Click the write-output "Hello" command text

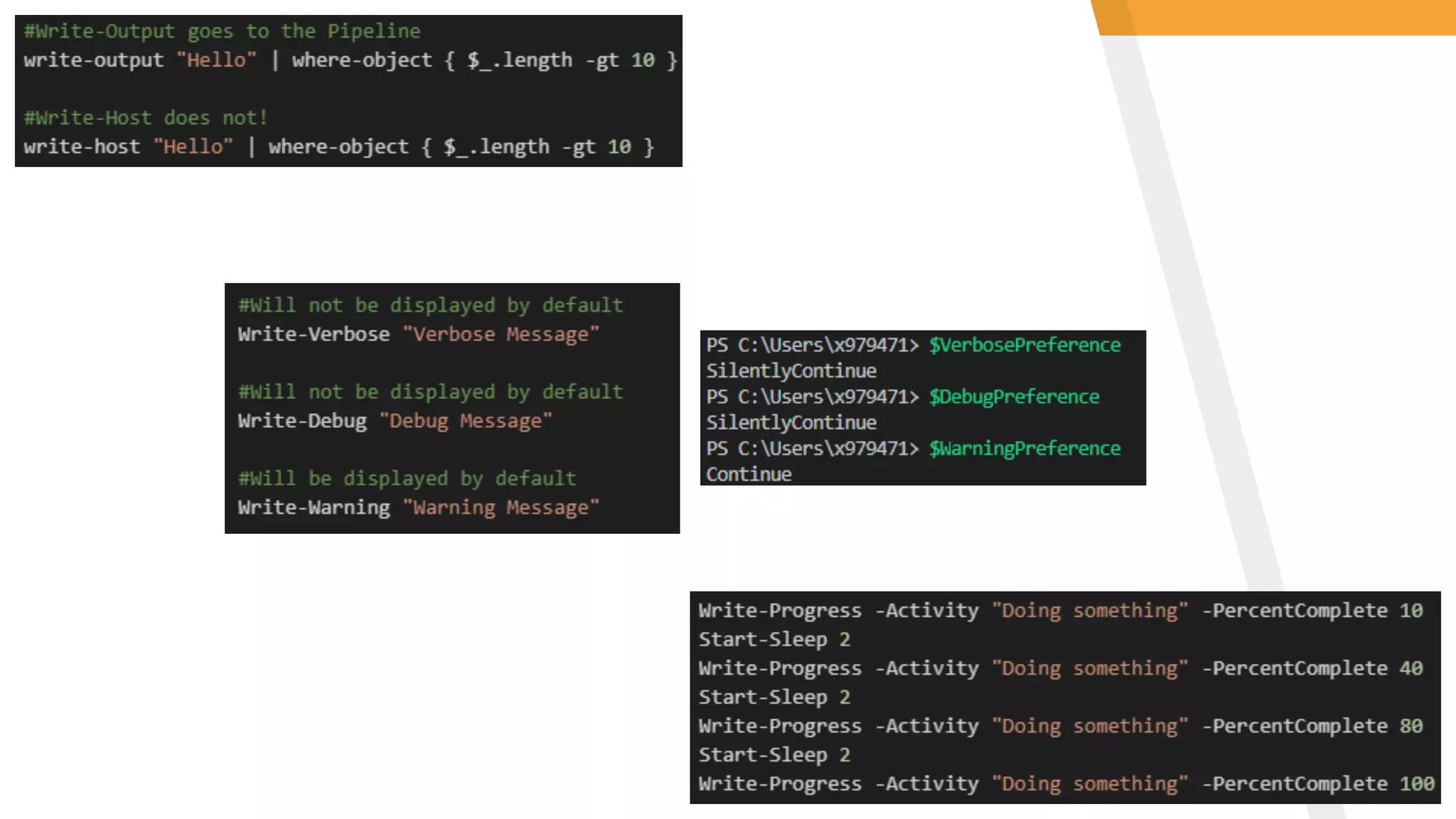pos(139,60)
